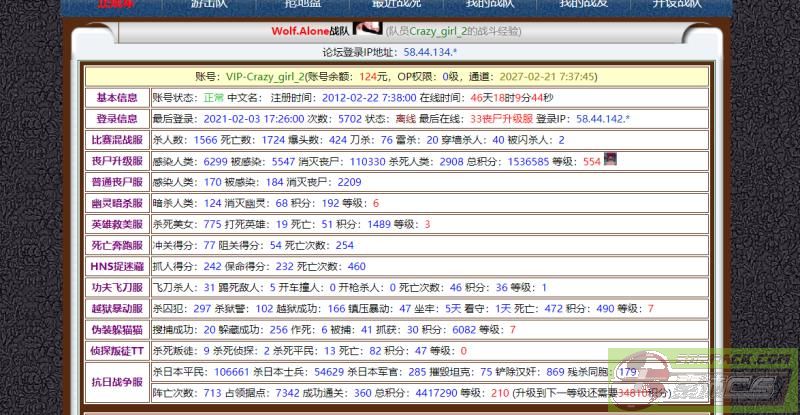Click the rank badge icon beside level 554
The width and height of the screenshot is (800, 415).
click(610, 160)
